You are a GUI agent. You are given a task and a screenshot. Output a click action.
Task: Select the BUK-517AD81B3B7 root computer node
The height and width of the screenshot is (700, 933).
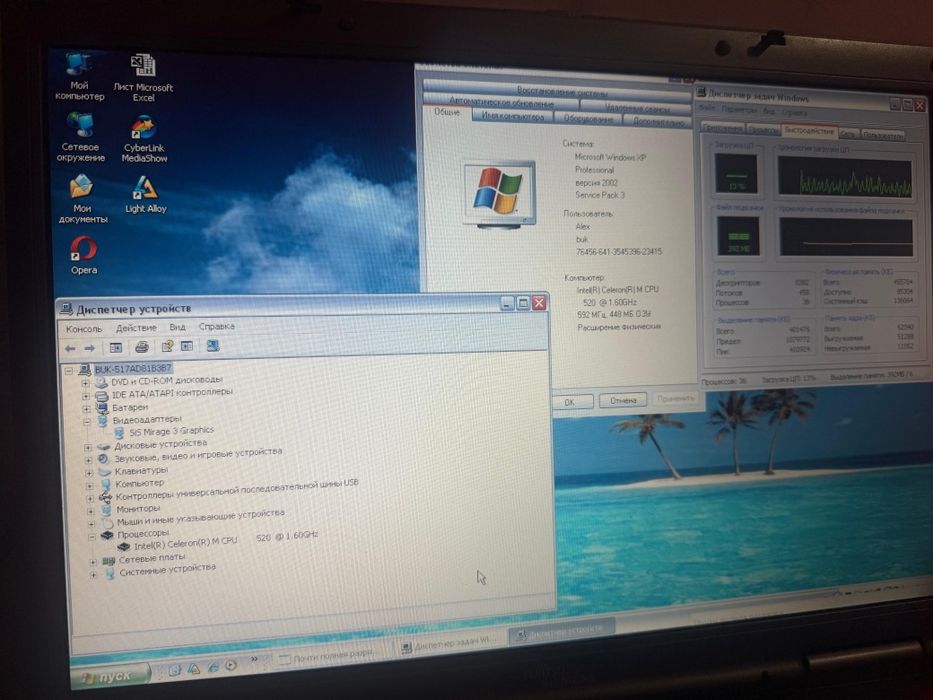pos(133,368)
